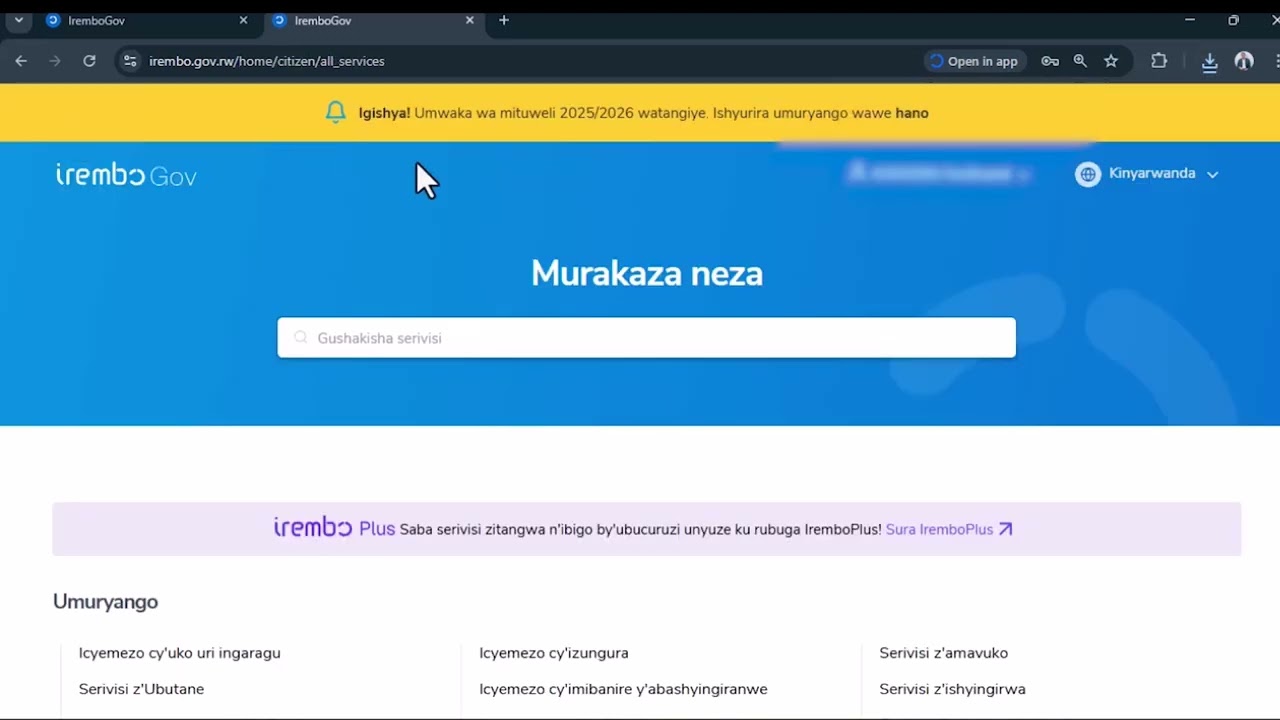Click the Open in app button
Viewport: 1280px width, 720px height.
coord(974,61)
